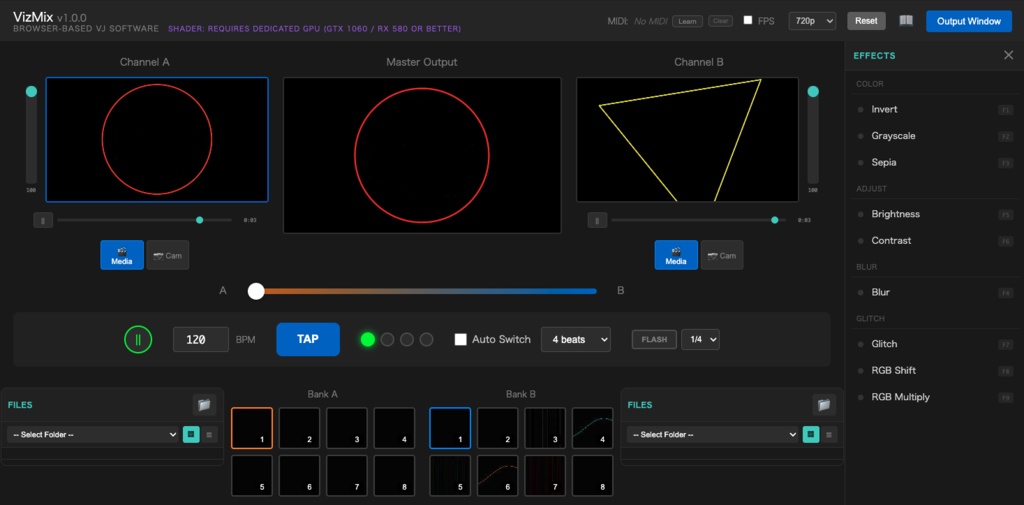Click the FLASH button
Viewport: 1024px width, 505px height.
(x=654, y=340)
